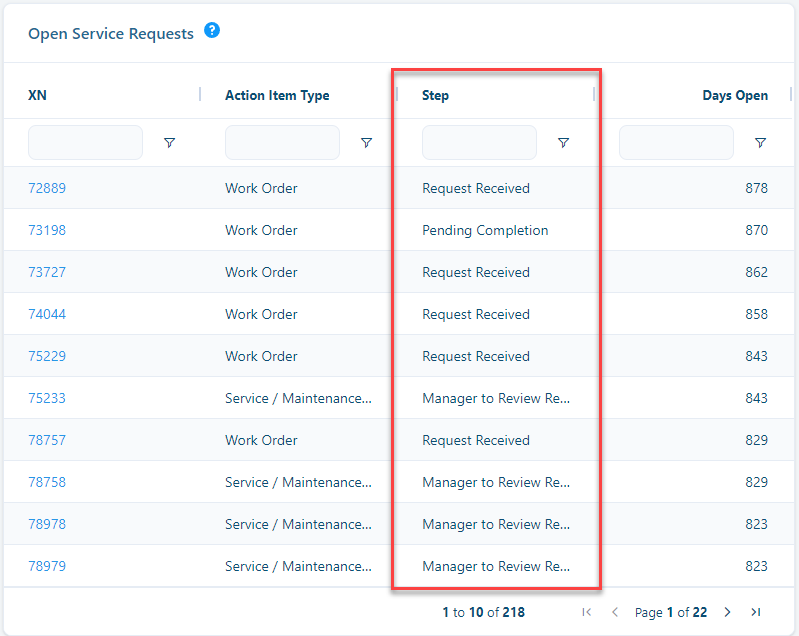Viewport: 799px width, 636px height.
Task: Open the Days Open filter icon
Action: coord(760,143)
